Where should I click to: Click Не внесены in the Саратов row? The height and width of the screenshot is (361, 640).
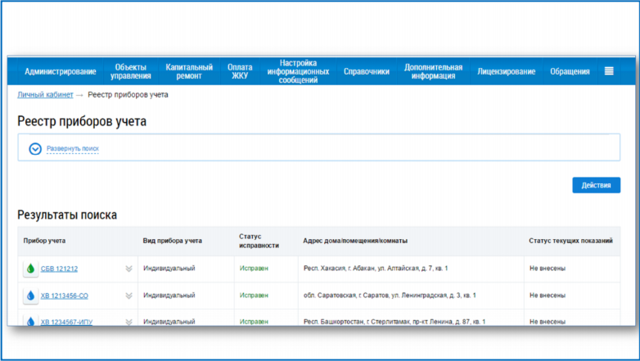[547, 295]
